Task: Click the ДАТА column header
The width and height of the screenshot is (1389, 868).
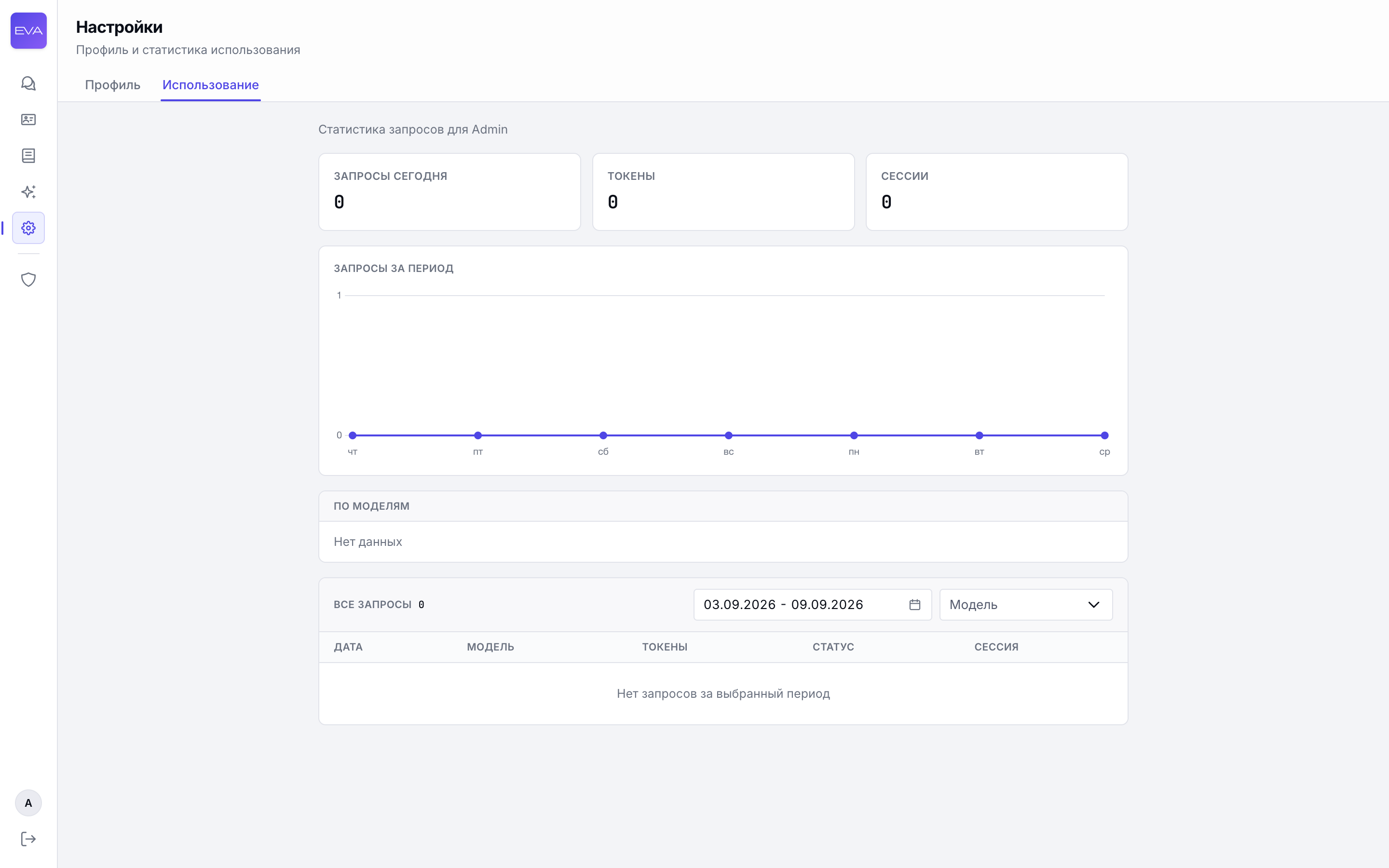Action: tap(348, 647)
